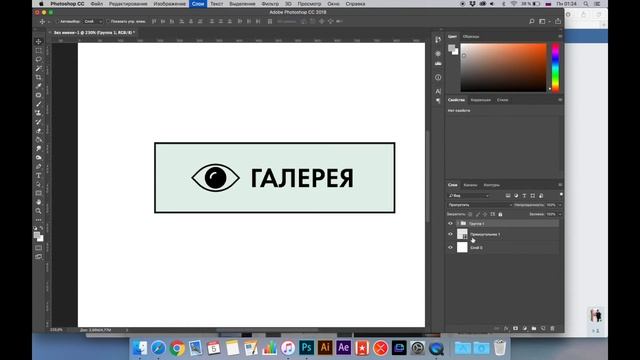Click the toolbox foreground color swatch
Screen dimensions: 640x360
point(37,235)
